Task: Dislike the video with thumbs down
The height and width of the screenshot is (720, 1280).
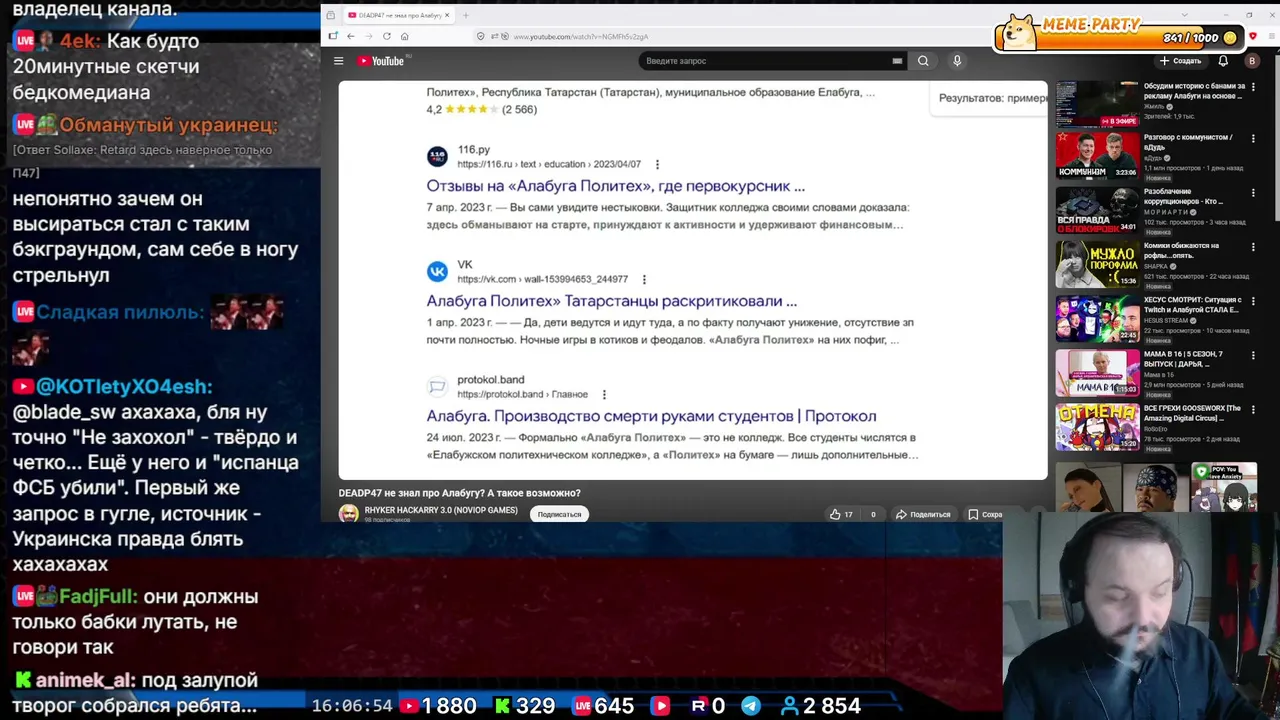Action: pos(873,514)
